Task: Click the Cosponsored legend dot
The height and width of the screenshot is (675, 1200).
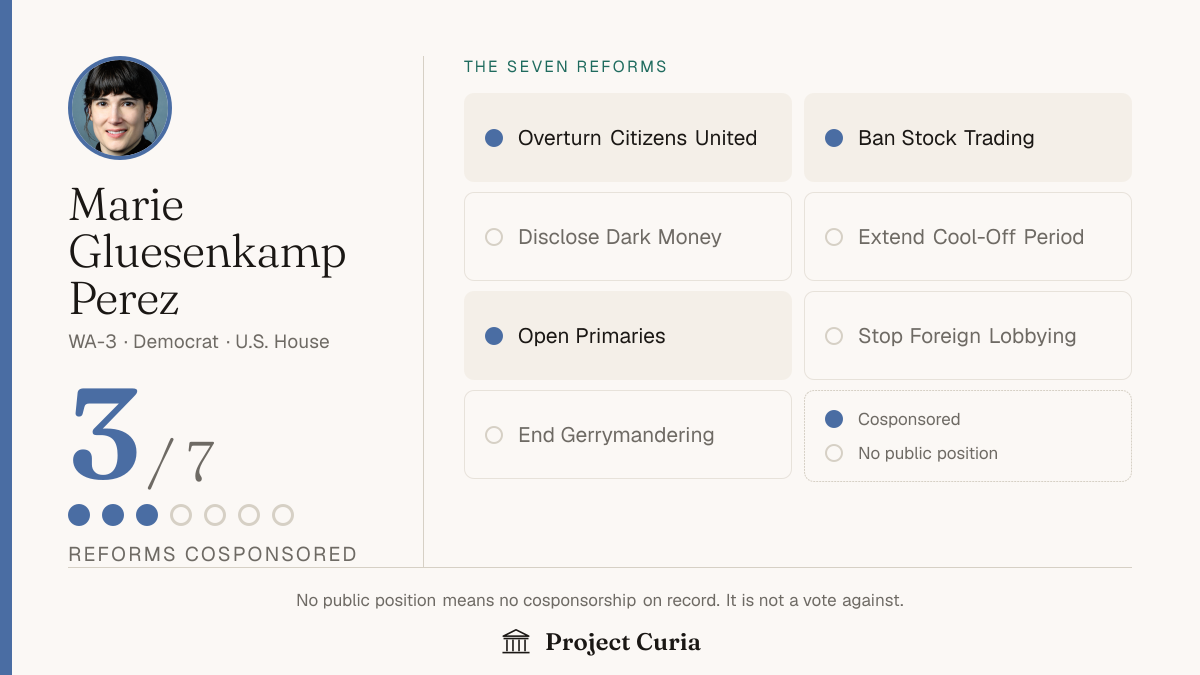Action: [834, 419]
